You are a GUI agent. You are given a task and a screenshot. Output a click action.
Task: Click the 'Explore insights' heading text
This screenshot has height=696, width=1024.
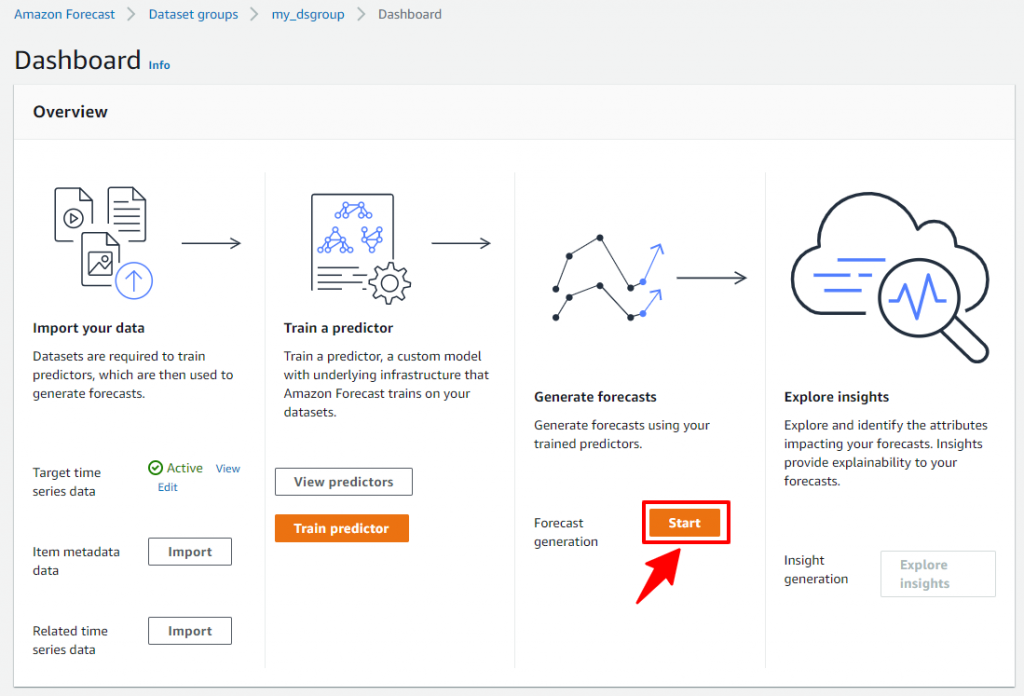click(x=837, y=397)
